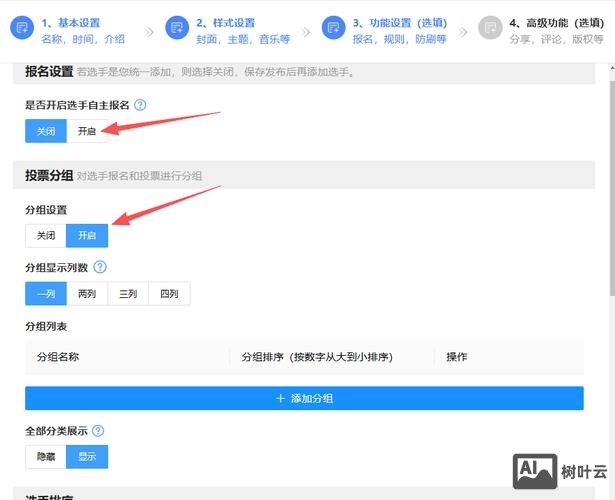This screenshot has height=500, width=615.
Task: Select 显示 for 全部分类展示
Action: click(x=87, y=457)
